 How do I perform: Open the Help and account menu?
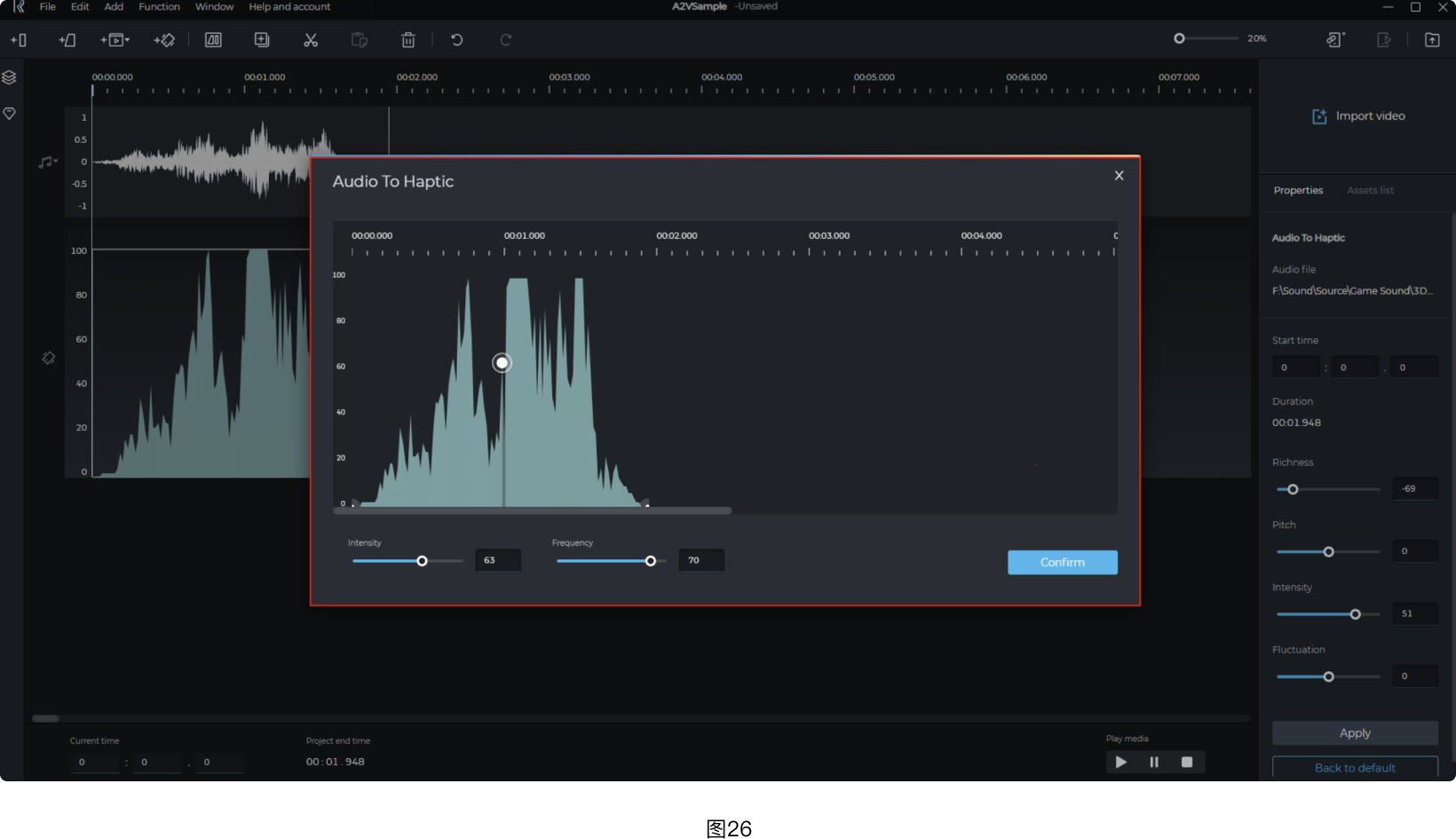[289, 7]
